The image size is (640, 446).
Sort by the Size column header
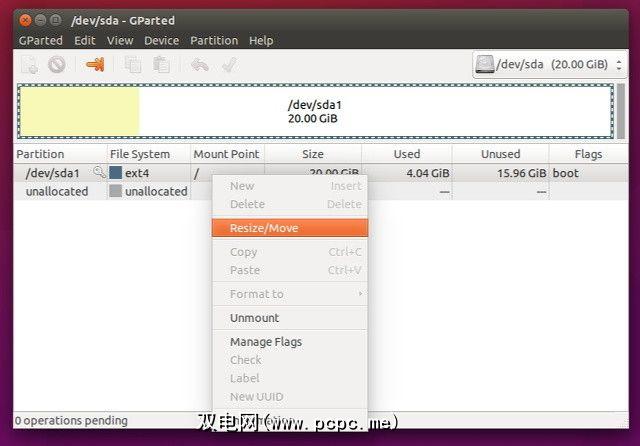[x=313, y=154]
